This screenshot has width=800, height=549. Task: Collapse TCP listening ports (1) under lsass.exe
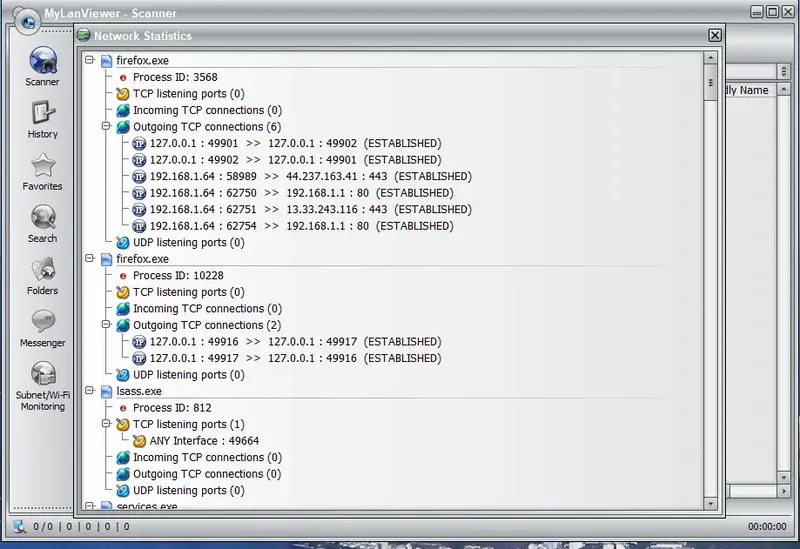pyautogui.click(x=106, y=423)
